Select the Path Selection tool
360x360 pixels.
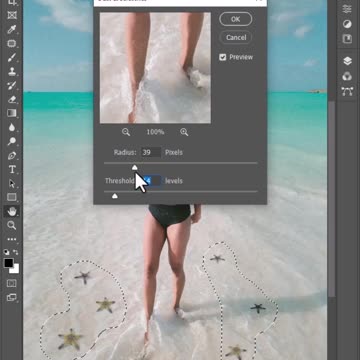click(12, 183)
